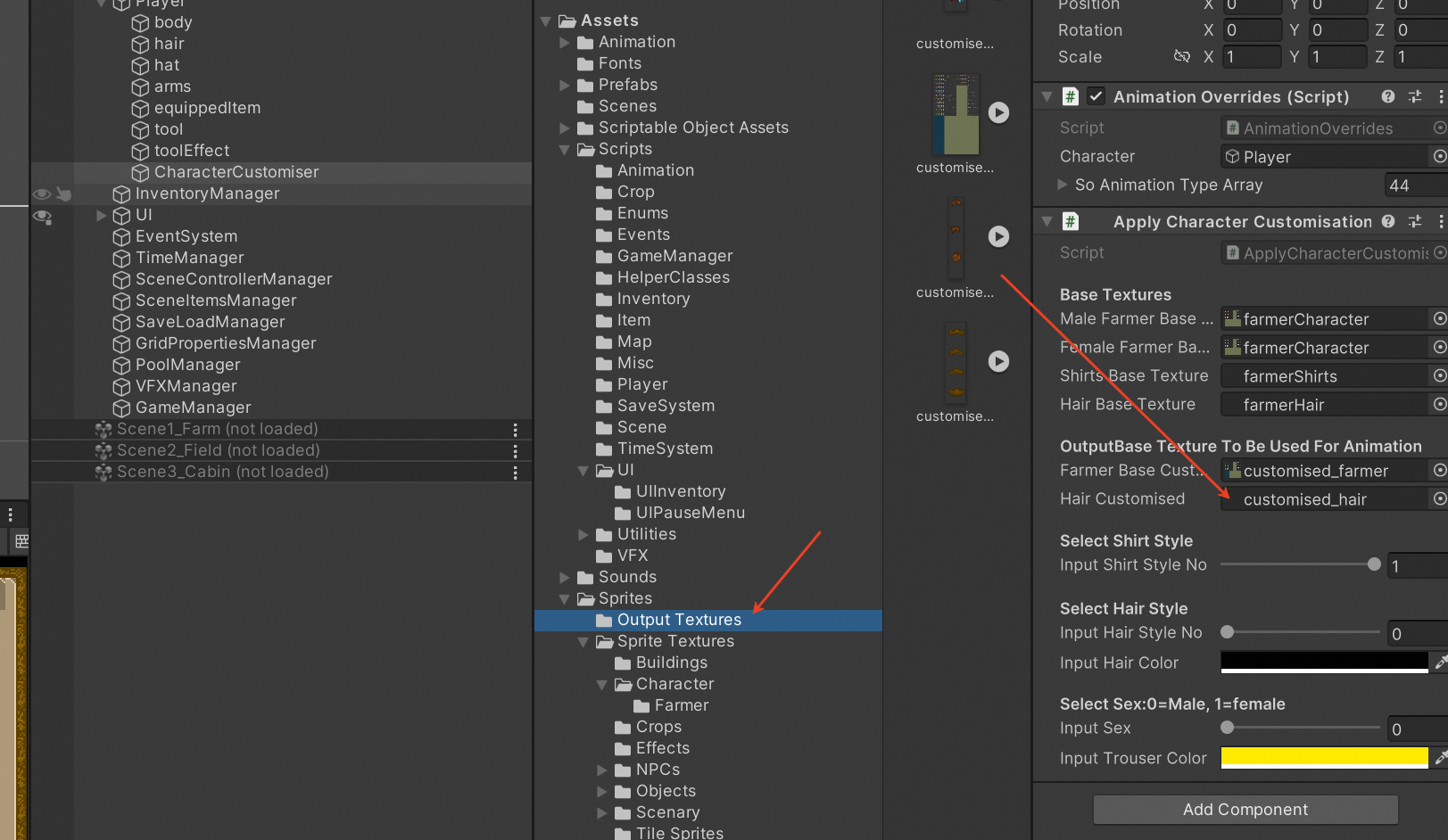The height and width of the screenshot is (840, 1448).
Task: Open Animation Overrides preset settings icon
Action: click(1415, 96)
